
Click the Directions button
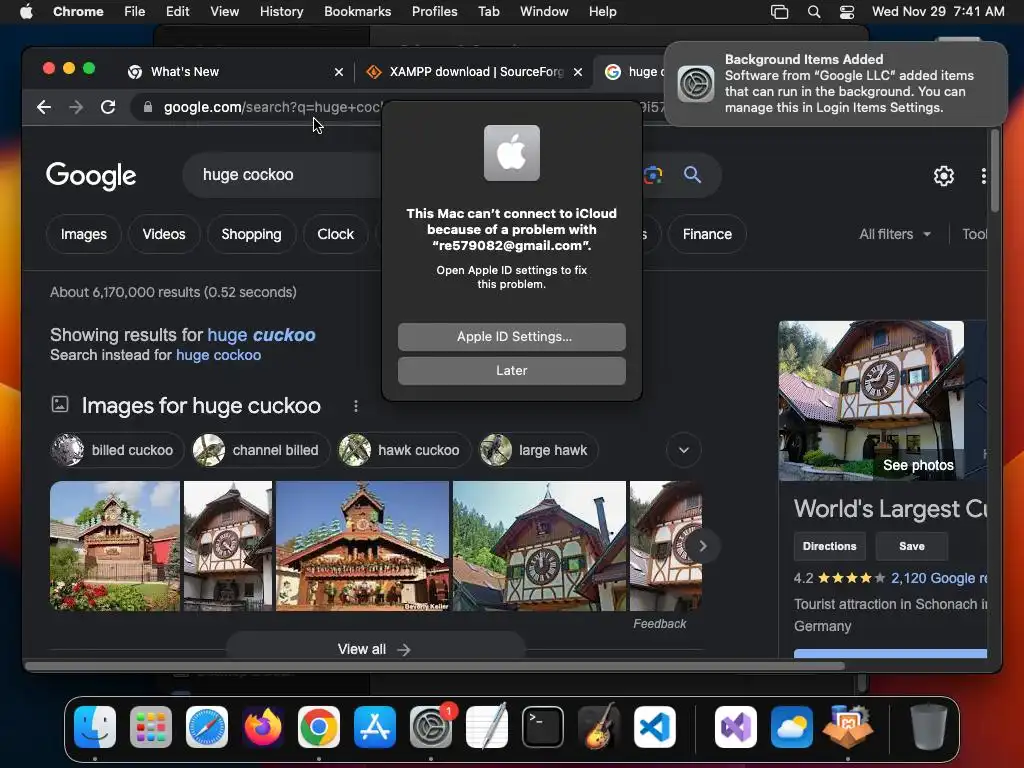(x=829, y=546)
